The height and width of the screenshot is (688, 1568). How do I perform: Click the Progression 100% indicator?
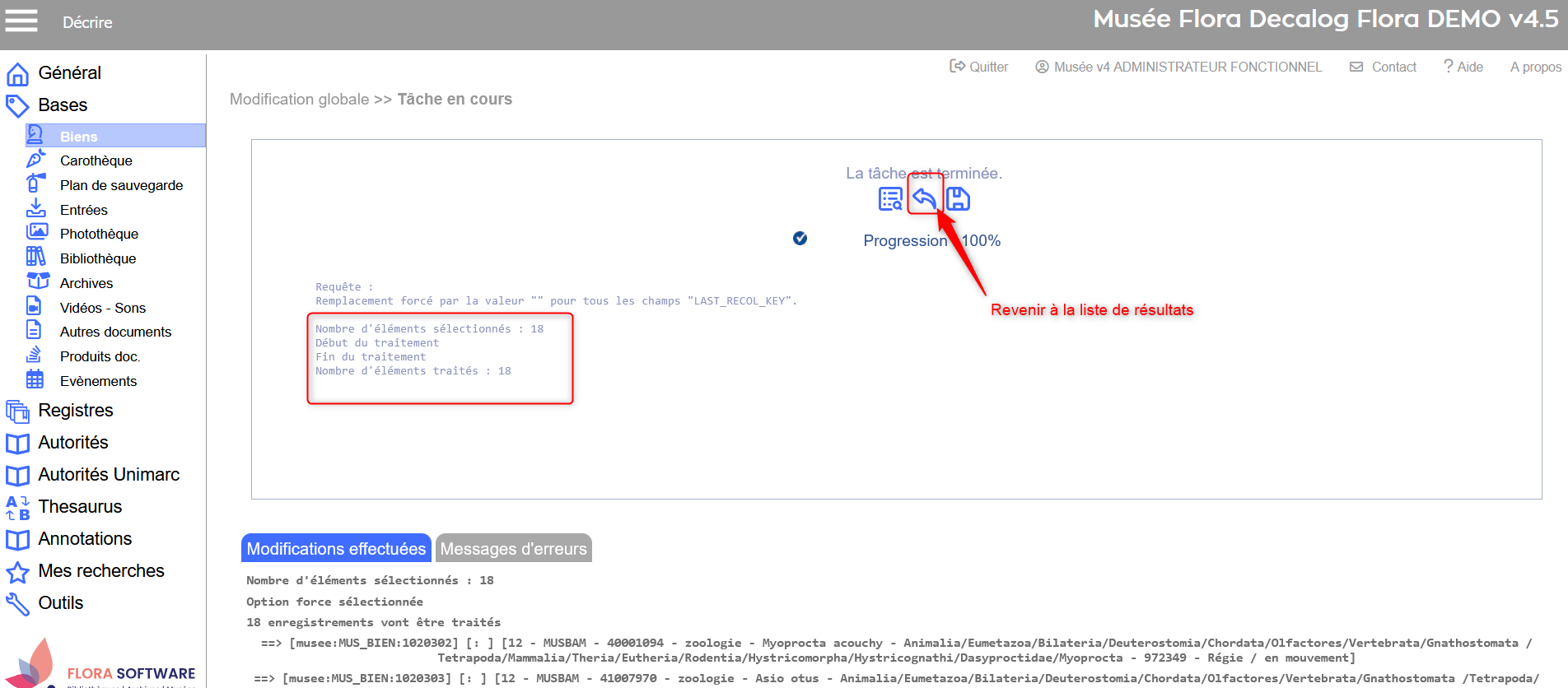pos(931,241)
